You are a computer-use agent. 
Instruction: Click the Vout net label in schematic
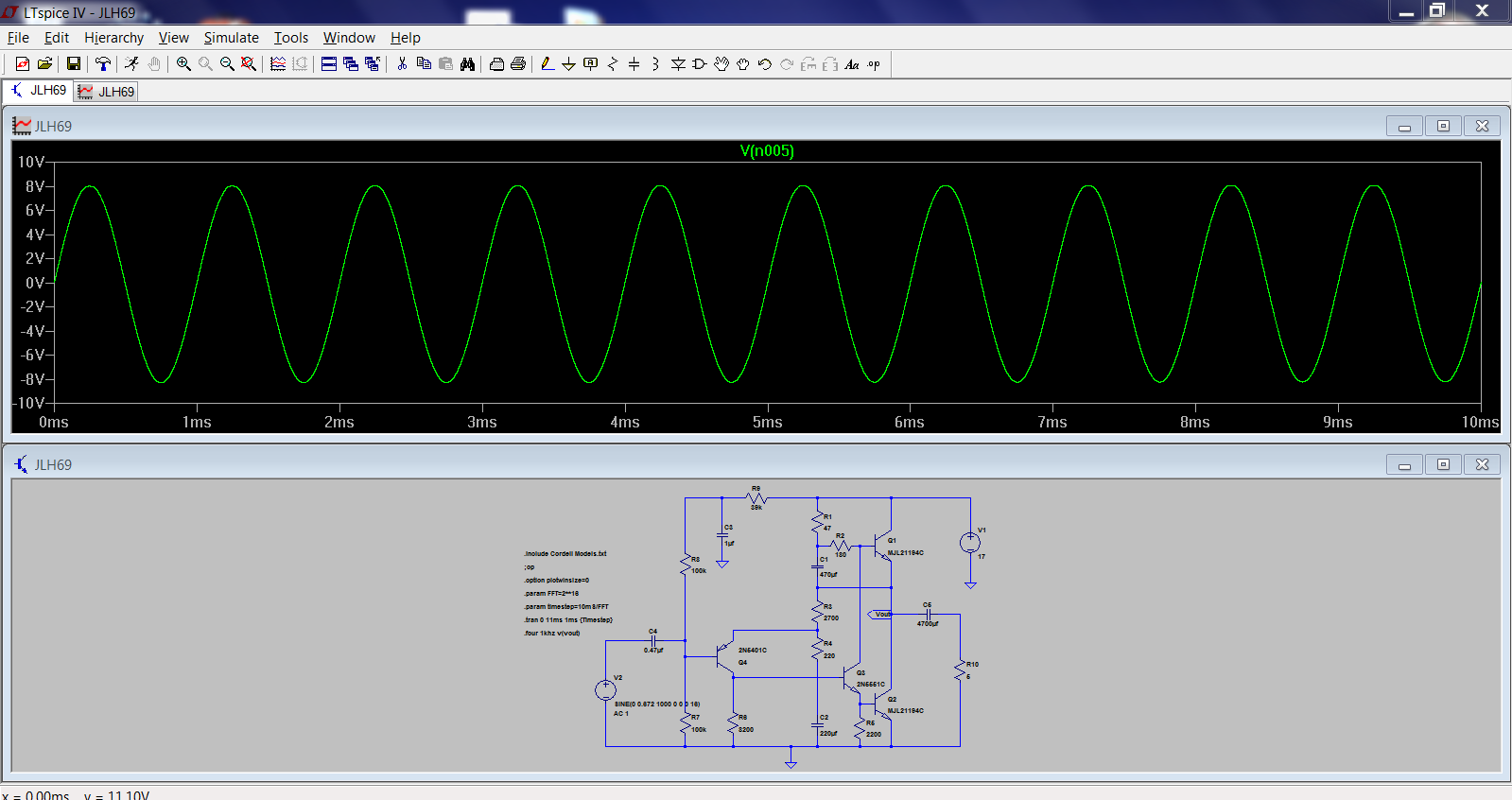(x=880, y=615)
